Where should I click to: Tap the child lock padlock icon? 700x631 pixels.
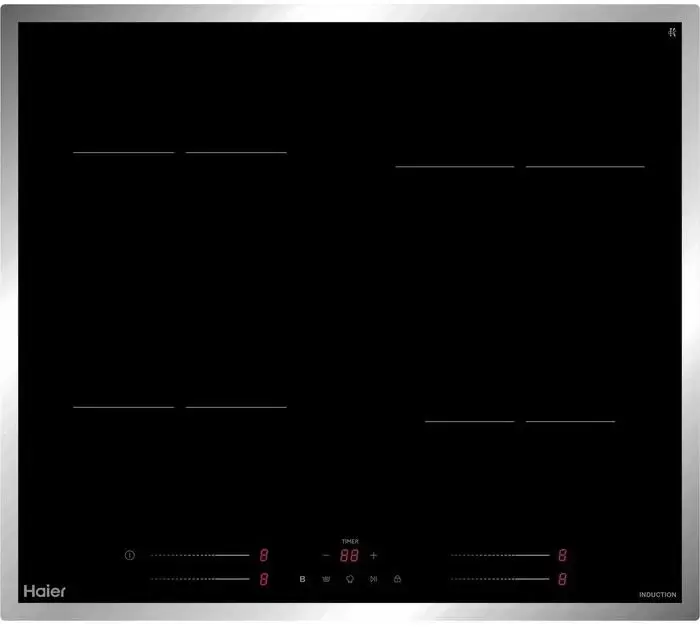click(x=397, y=579)
